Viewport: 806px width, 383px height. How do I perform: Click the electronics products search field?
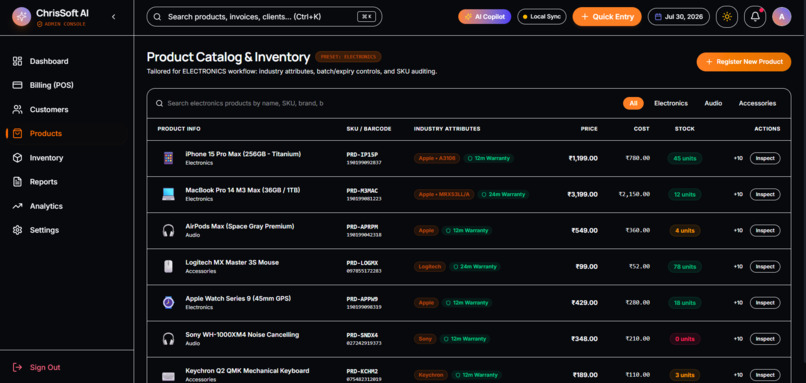pyautogui.click(x=245, y=103)
